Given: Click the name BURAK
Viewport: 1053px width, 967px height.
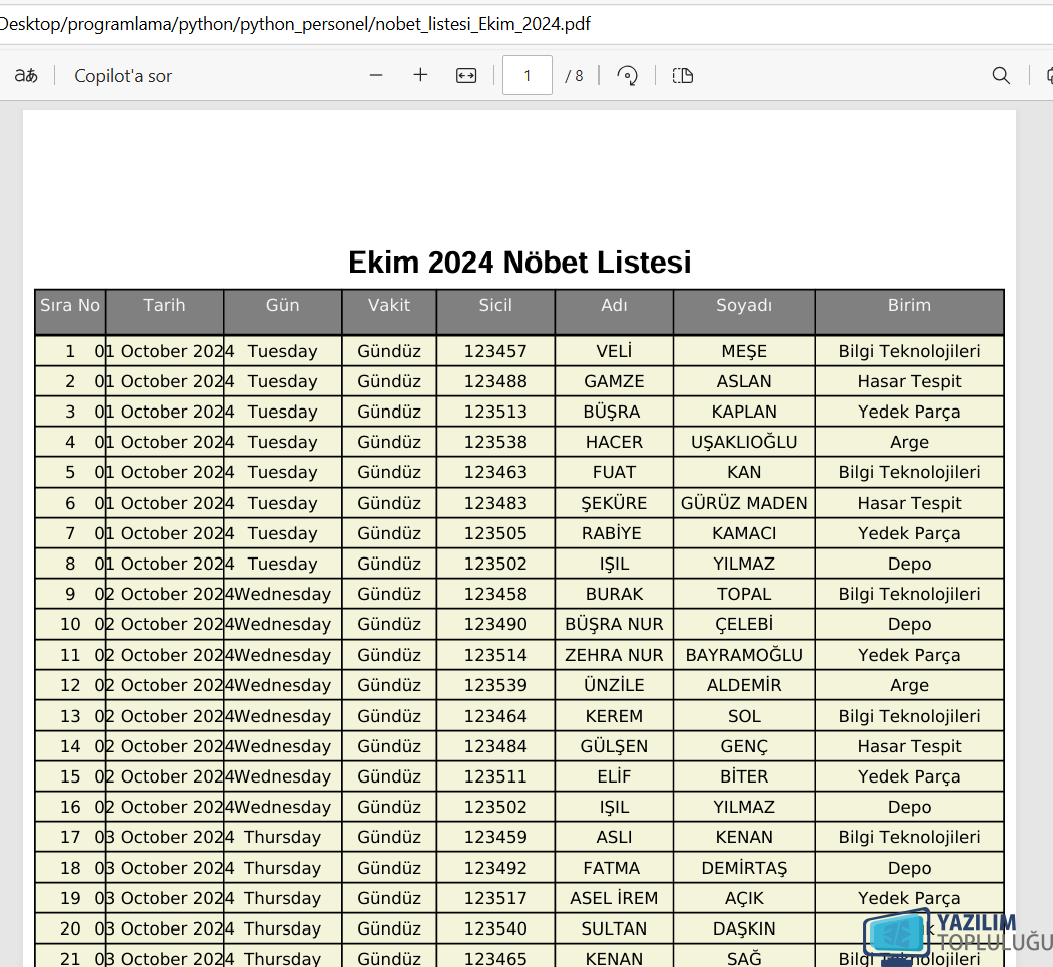Looking at the screenshot, I should pyautogui.click(x=614, y=594).
